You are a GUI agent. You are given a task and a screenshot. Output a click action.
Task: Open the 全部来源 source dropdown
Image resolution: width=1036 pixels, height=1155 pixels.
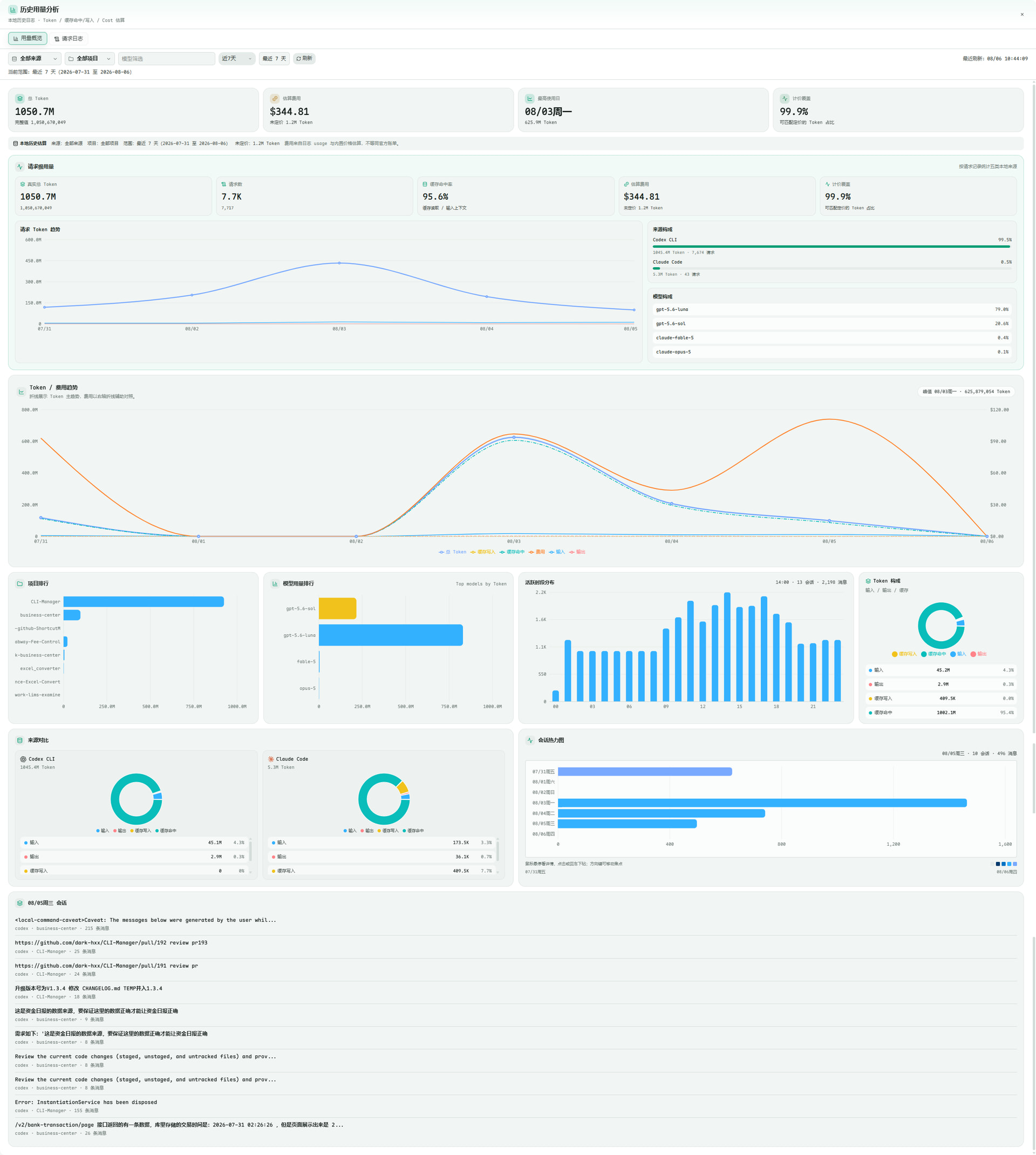click(x=35, y=59)
